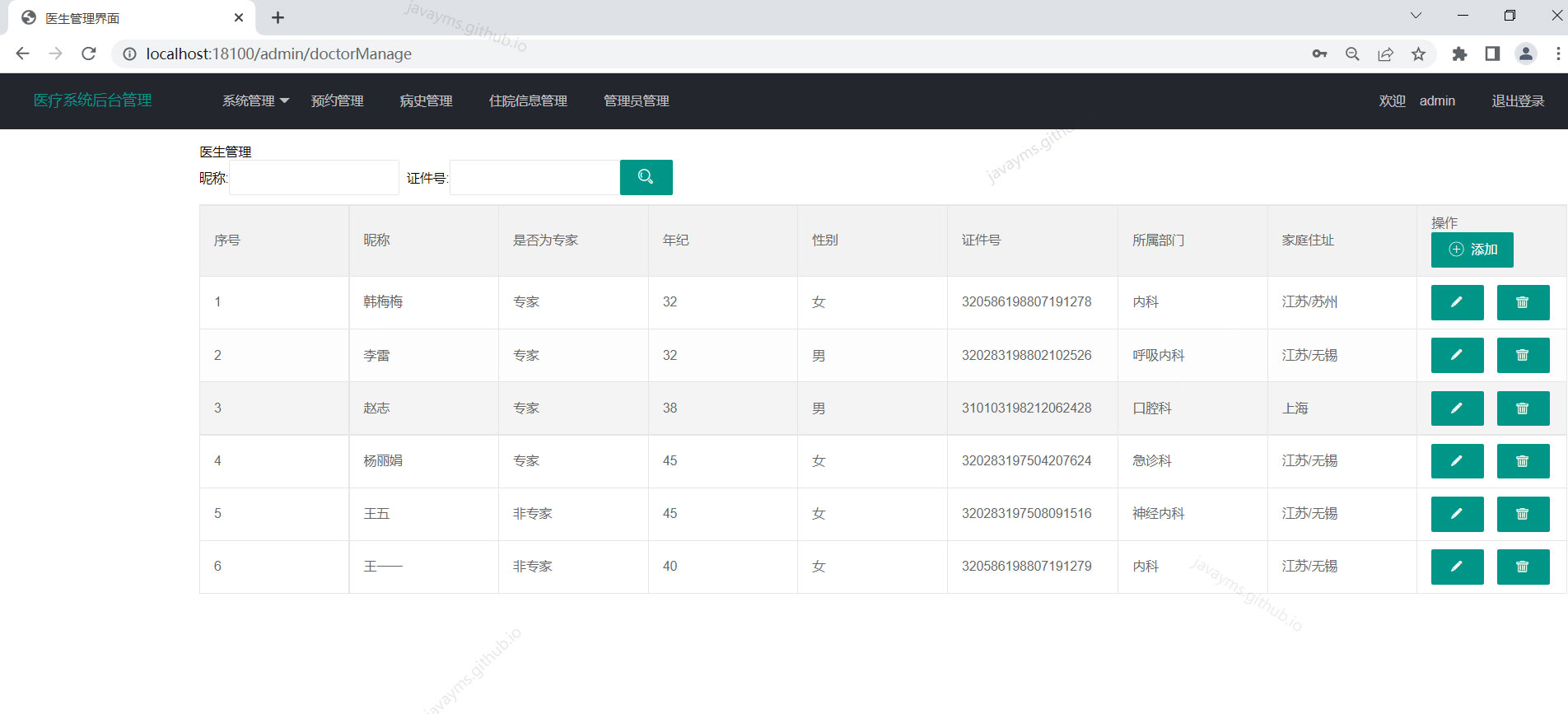Delete doctor 杨丽娟 with trash icon
The height and width of the screenshot is (714, 1568).
coord(1523,461)
